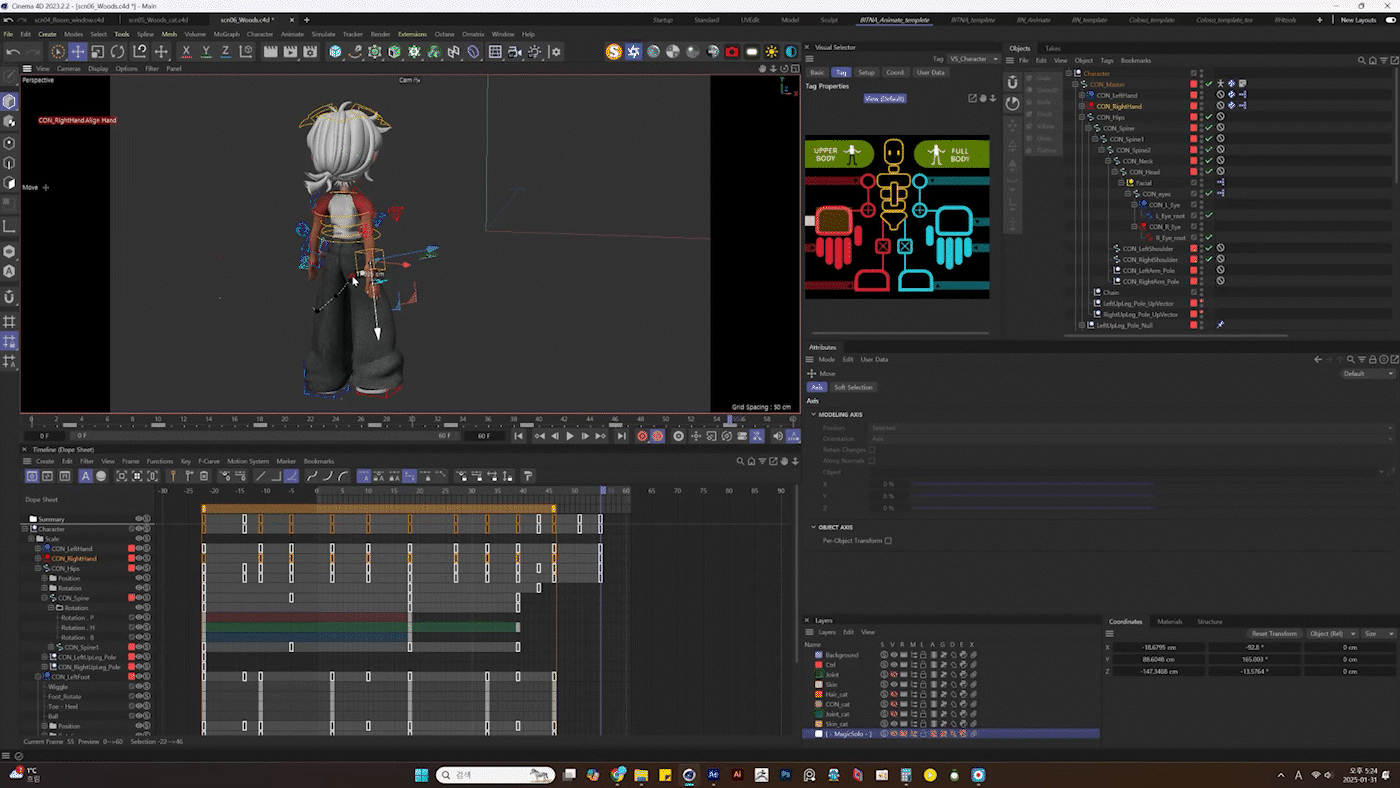Click the Undo arrow icon
The width and height of the screenshot is (1400, 788).
coord(13,52)
